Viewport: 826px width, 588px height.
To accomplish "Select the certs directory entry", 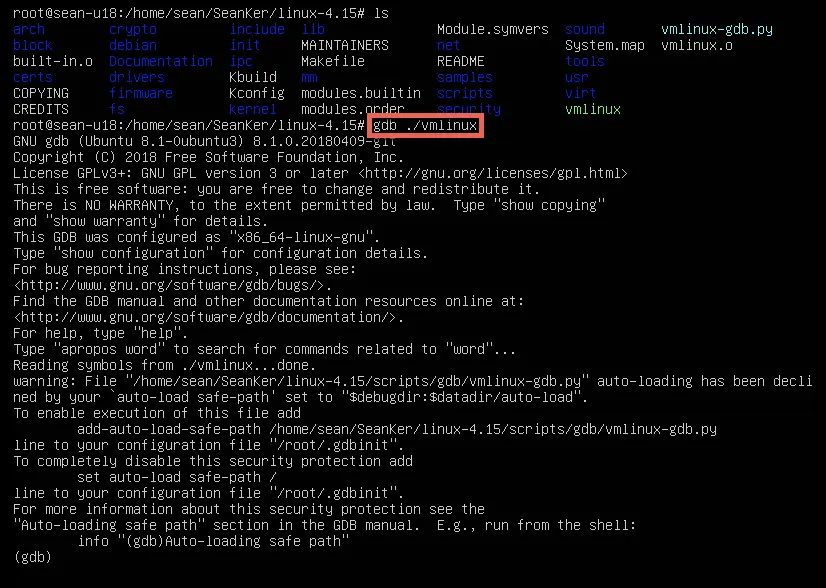I will point(33,77).
